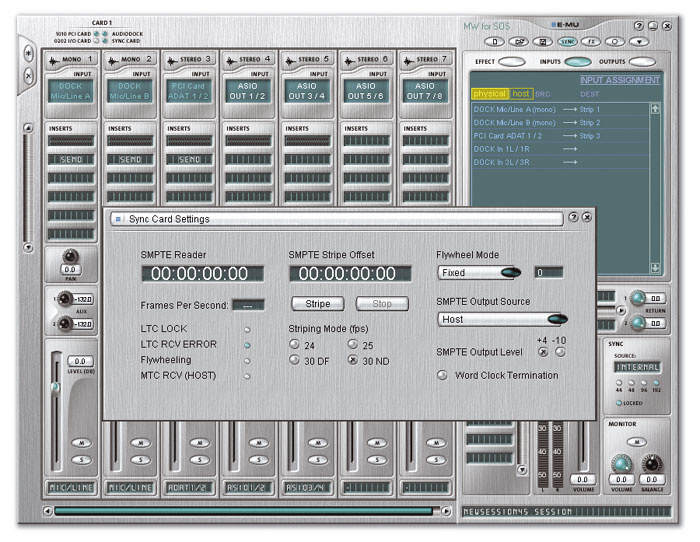Screen dimensions: 700x542
Task: Click the Open Session folder icon
Action: point(519,41)
